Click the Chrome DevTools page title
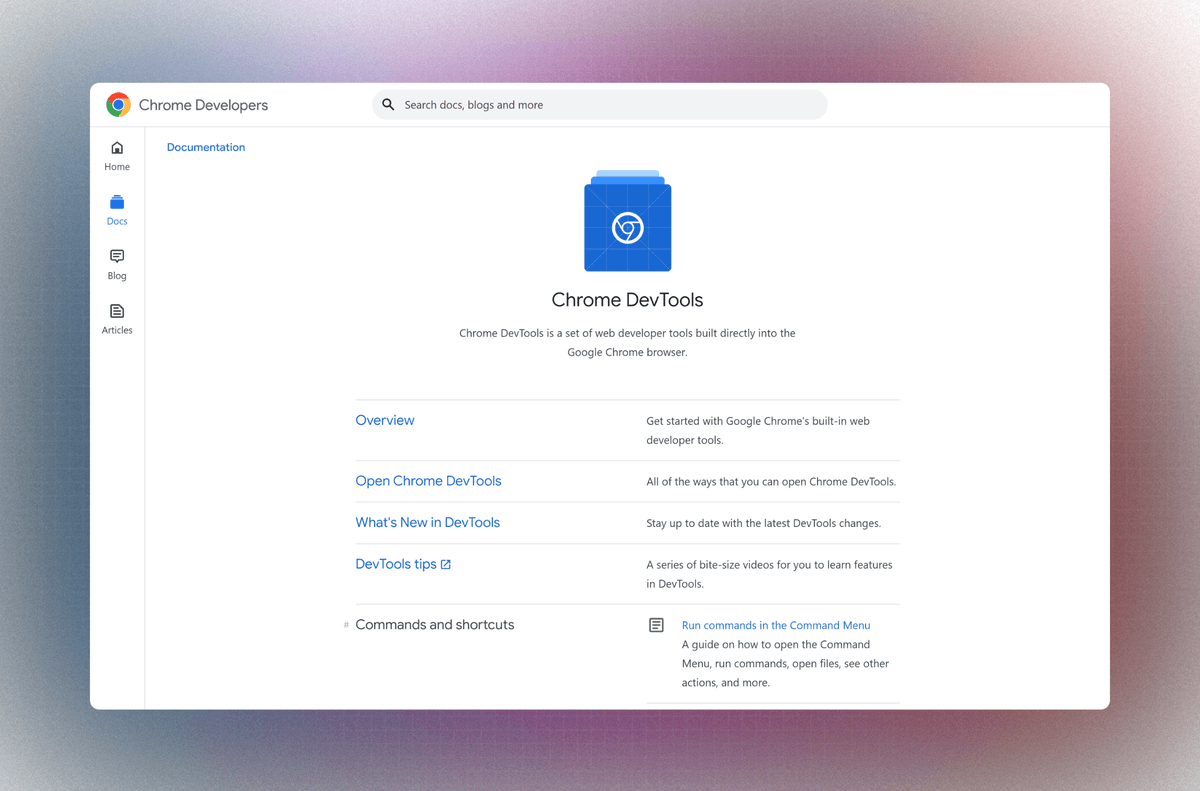This screenshot has width=1200, height=791. pyautogui.click(x=628, y=300)
